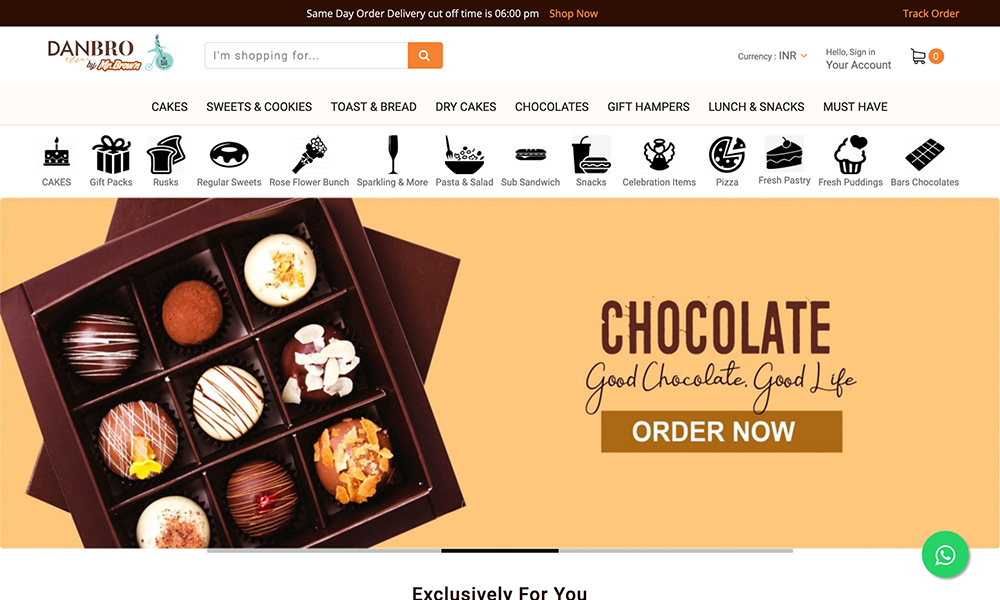Open the shopping cart icon
Image resolution: width=1000 pixels, height=600 pixels.
pyautogui.click(x=918, y=57)
